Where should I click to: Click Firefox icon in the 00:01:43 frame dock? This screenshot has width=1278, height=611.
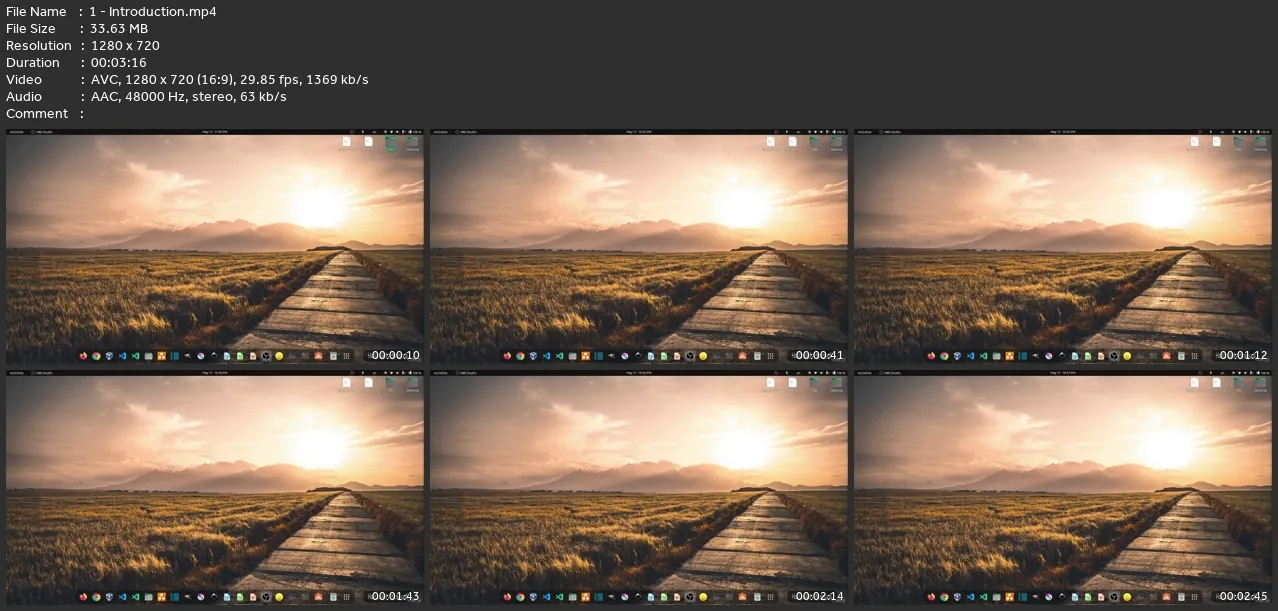(x=83, y=595)
